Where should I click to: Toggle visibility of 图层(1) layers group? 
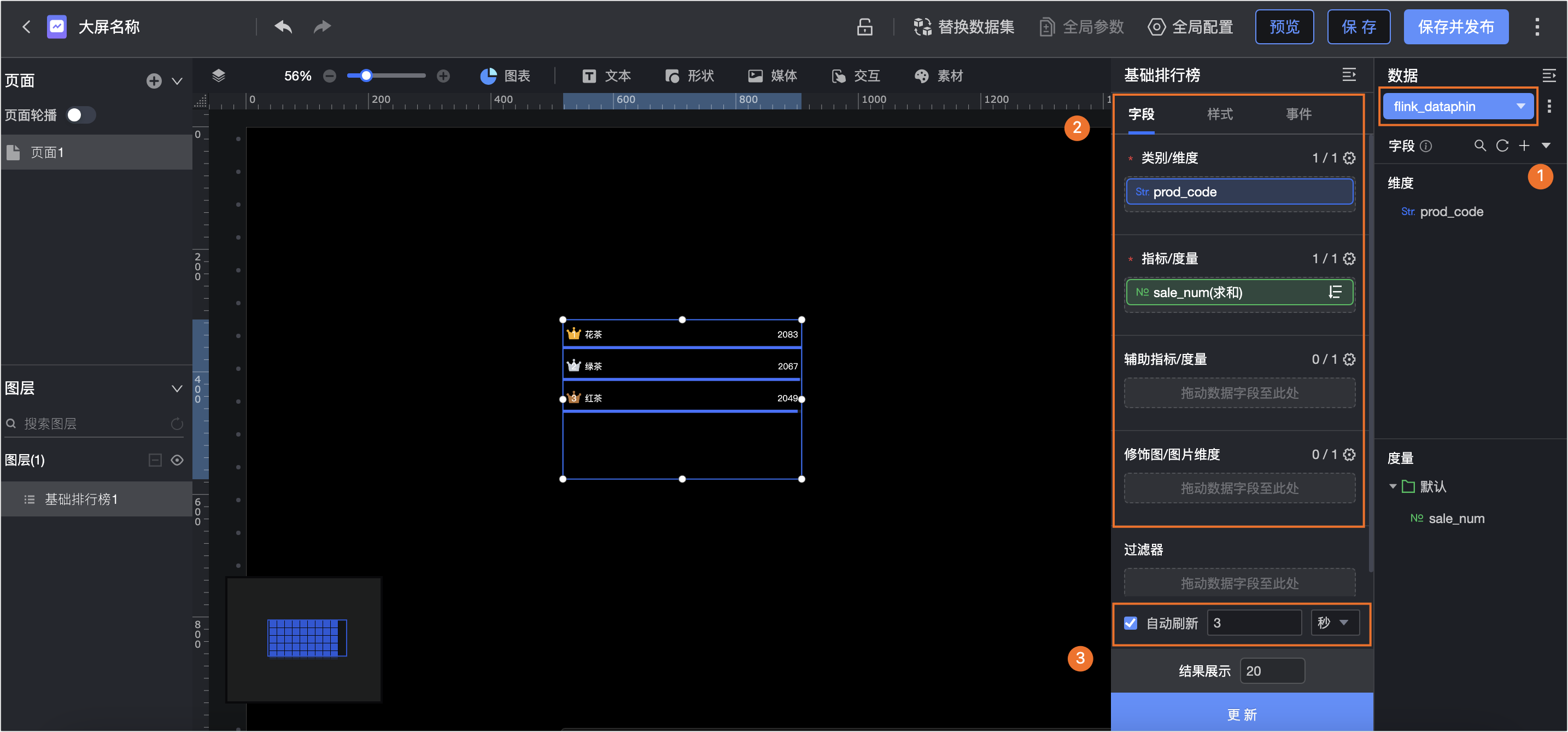177,461
